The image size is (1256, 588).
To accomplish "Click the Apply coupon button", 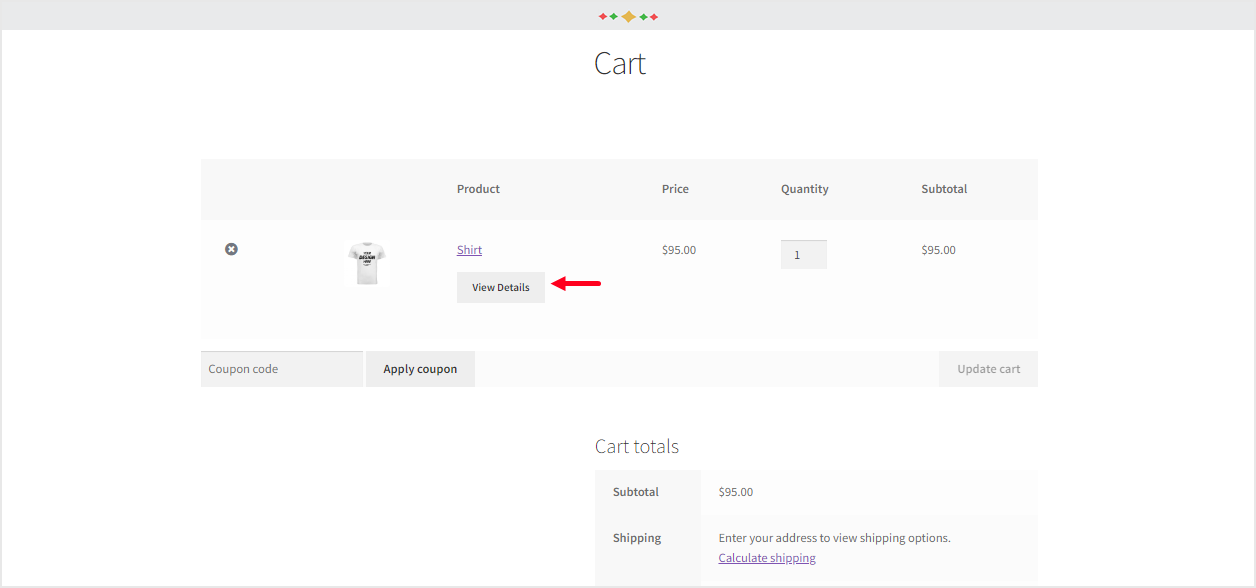I will click(x=420, y=368).
